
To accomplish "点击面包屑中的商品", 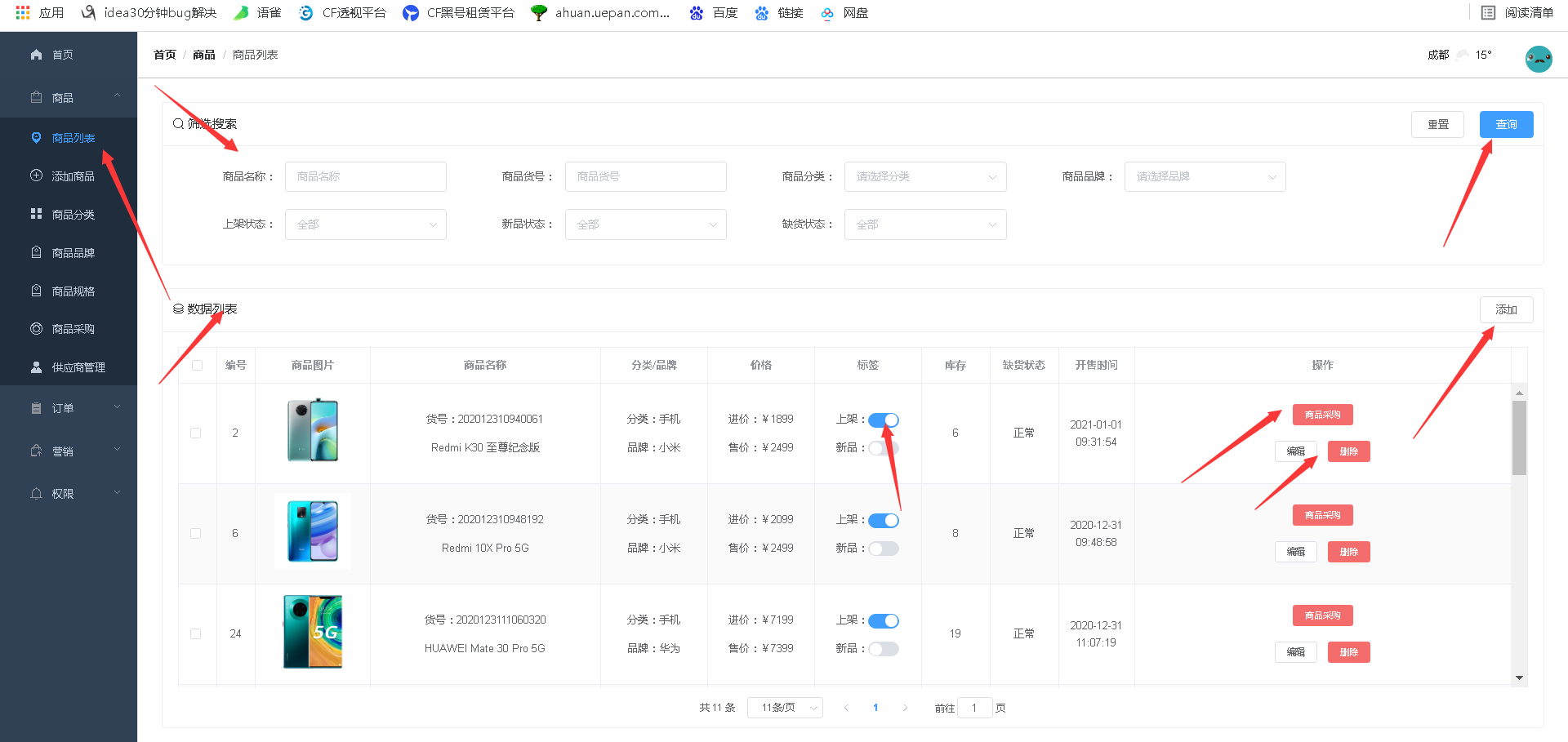I will [x=203, y=54].
